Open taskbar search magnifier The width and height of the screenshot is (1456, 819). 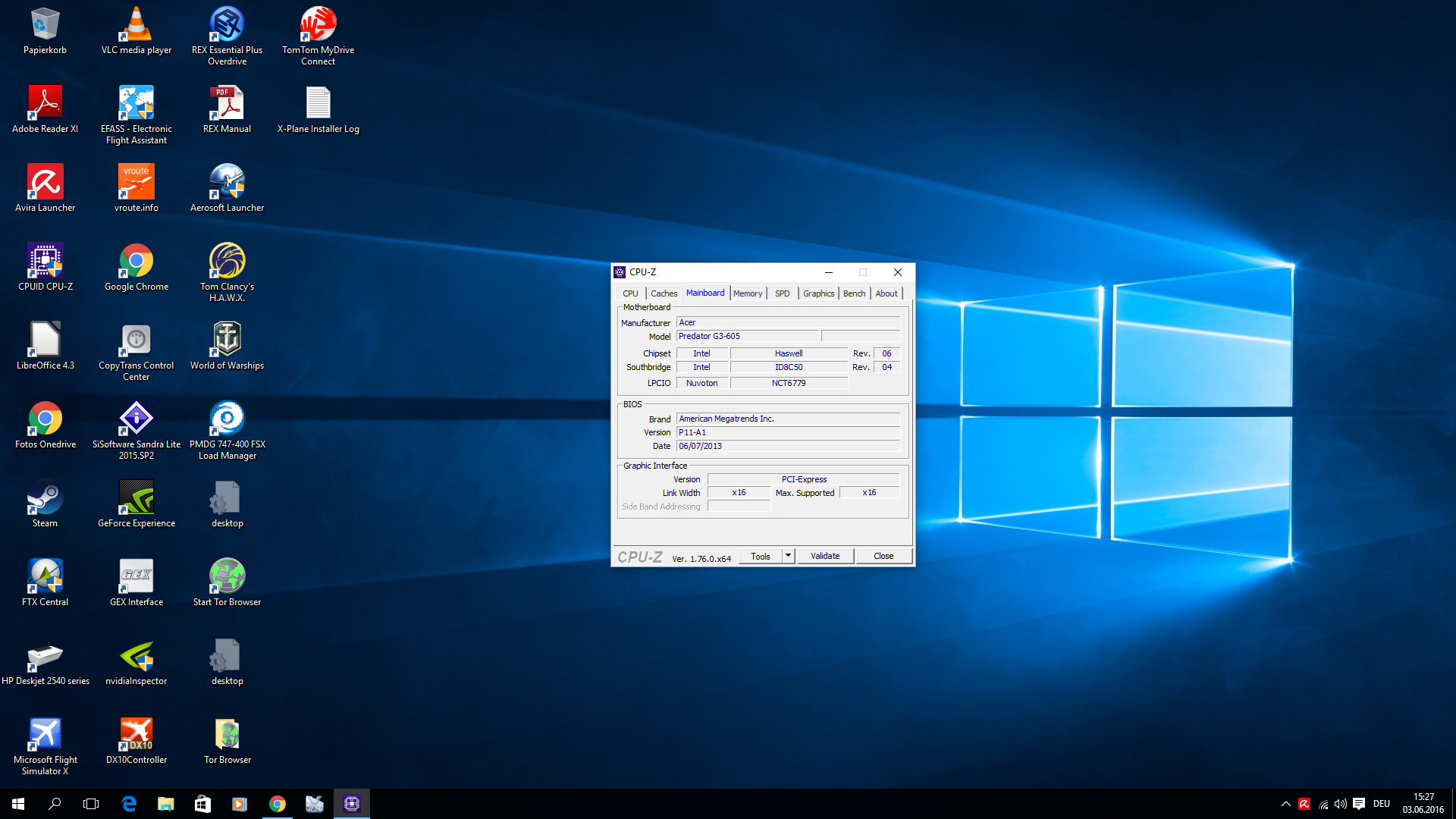click(x=55, y=804)
